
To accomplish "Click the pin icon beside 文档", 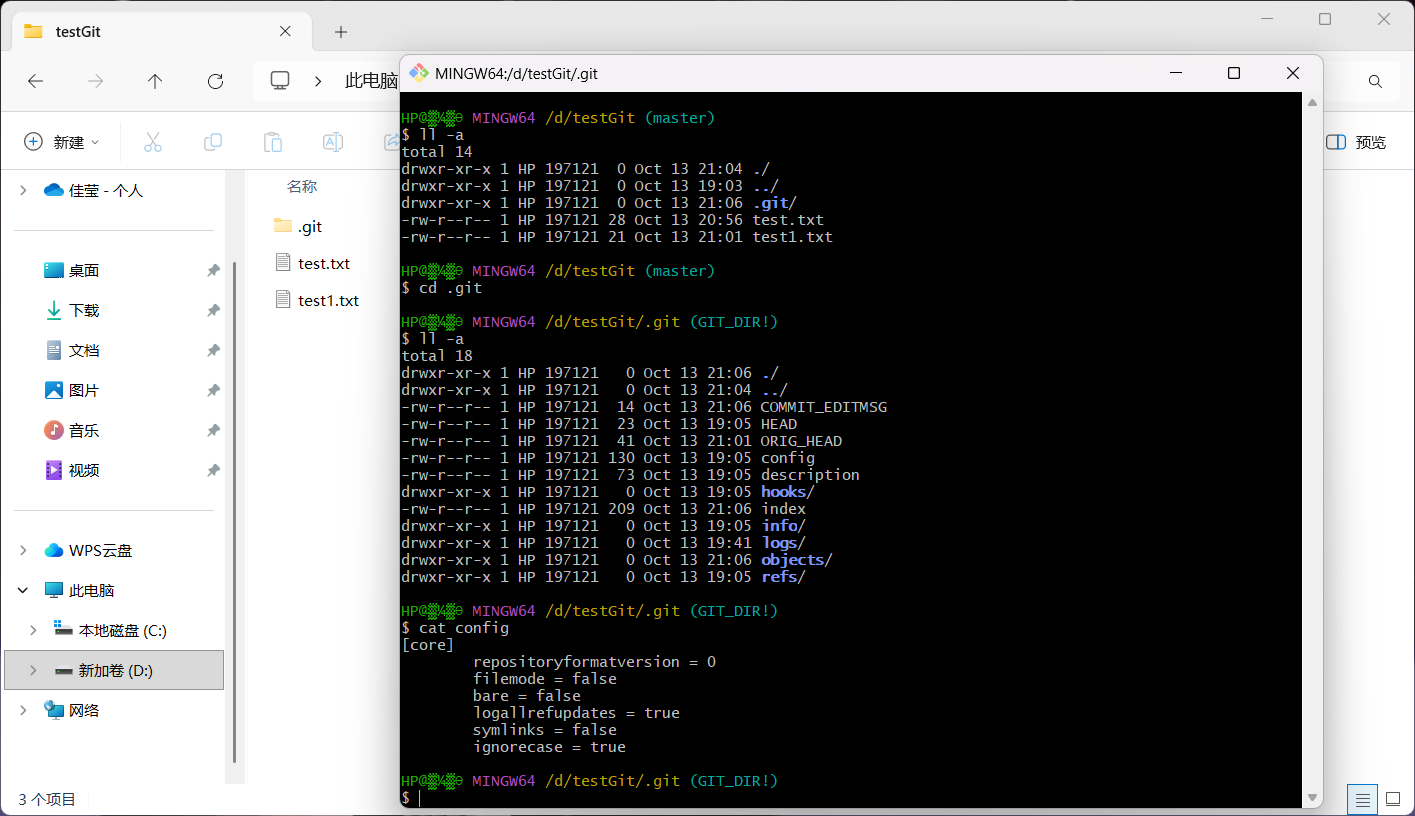I will 213,351.
